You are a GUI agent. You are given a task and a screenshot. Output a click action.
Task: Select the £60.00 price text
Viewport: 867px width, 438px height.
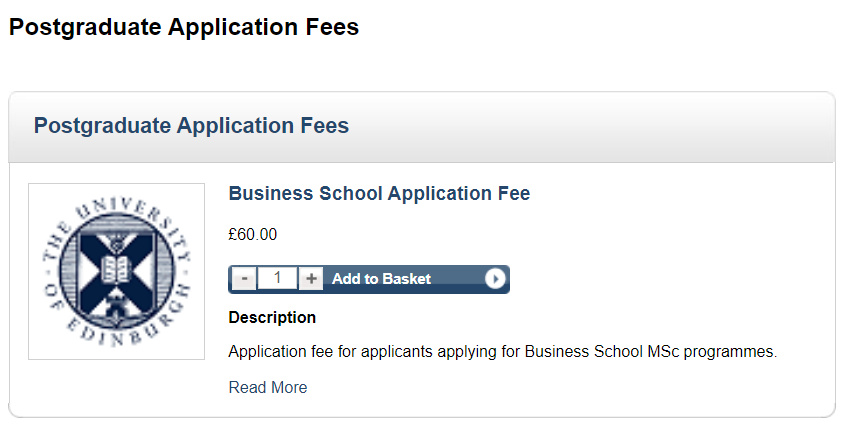click(x=253, y=234)
